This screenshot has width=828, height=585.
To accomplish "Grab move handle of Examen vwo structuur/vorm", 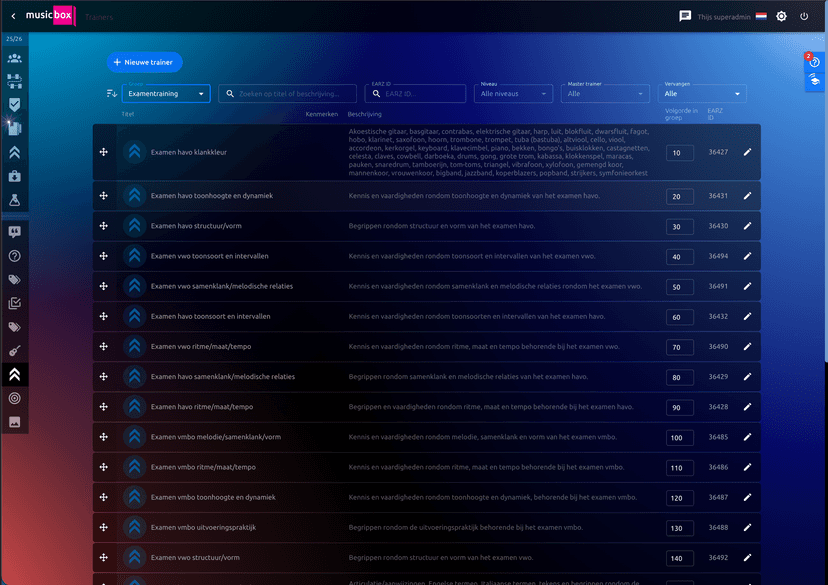I will [104, 558].
